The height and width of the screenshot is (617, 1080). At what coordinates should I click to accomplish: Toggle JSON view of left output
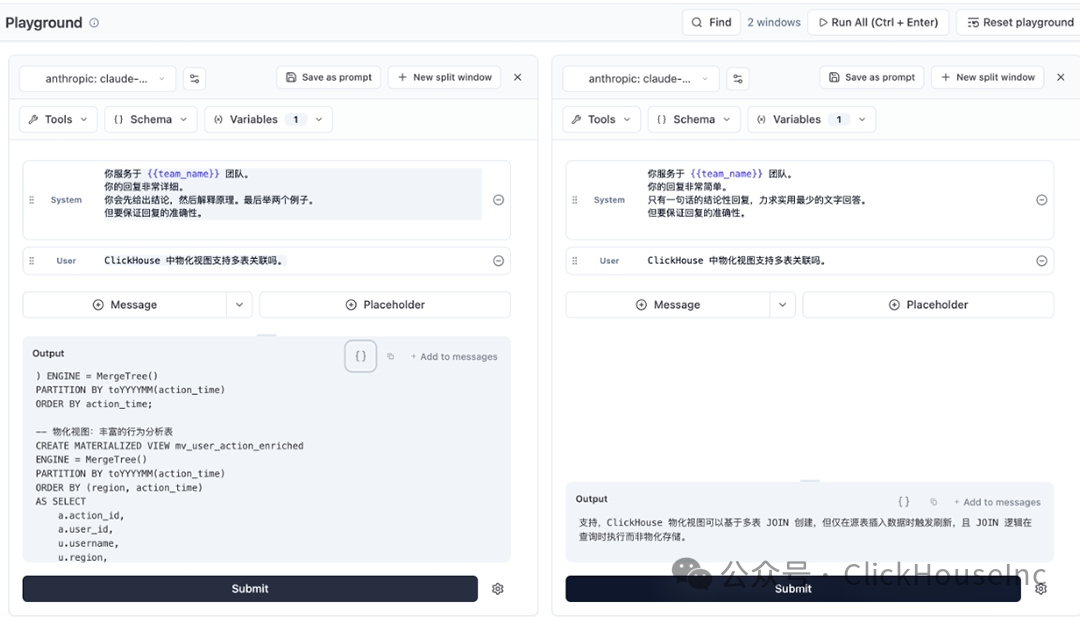pos(360,356)
